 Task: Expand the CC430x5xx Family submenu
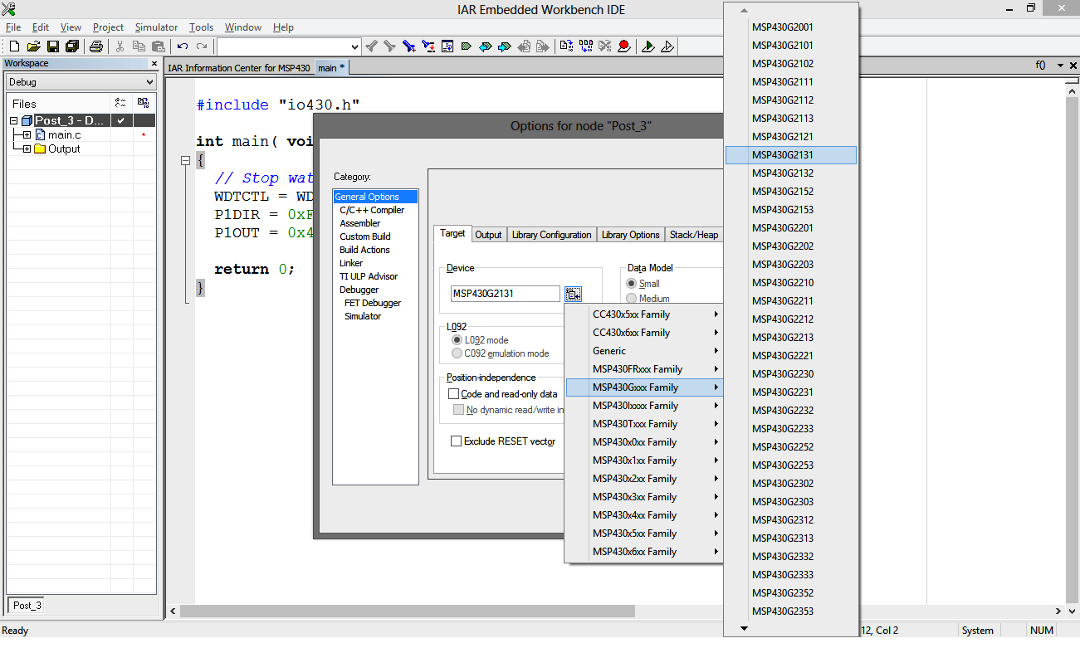[x=643, y=315]
